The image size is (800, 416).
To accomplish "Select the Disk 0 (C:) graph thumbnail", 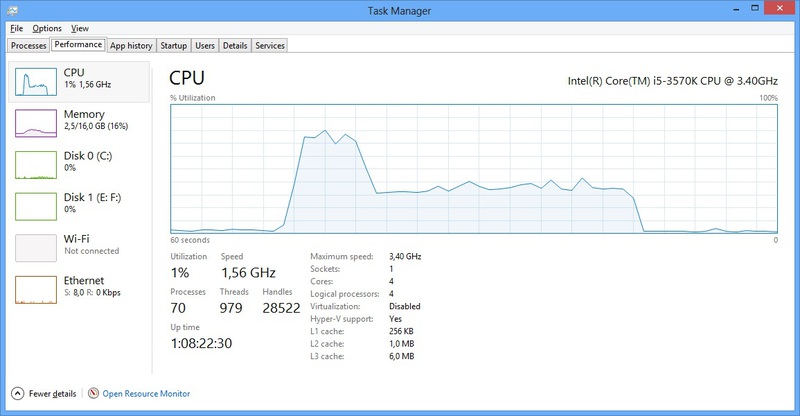I will point(36,165).
